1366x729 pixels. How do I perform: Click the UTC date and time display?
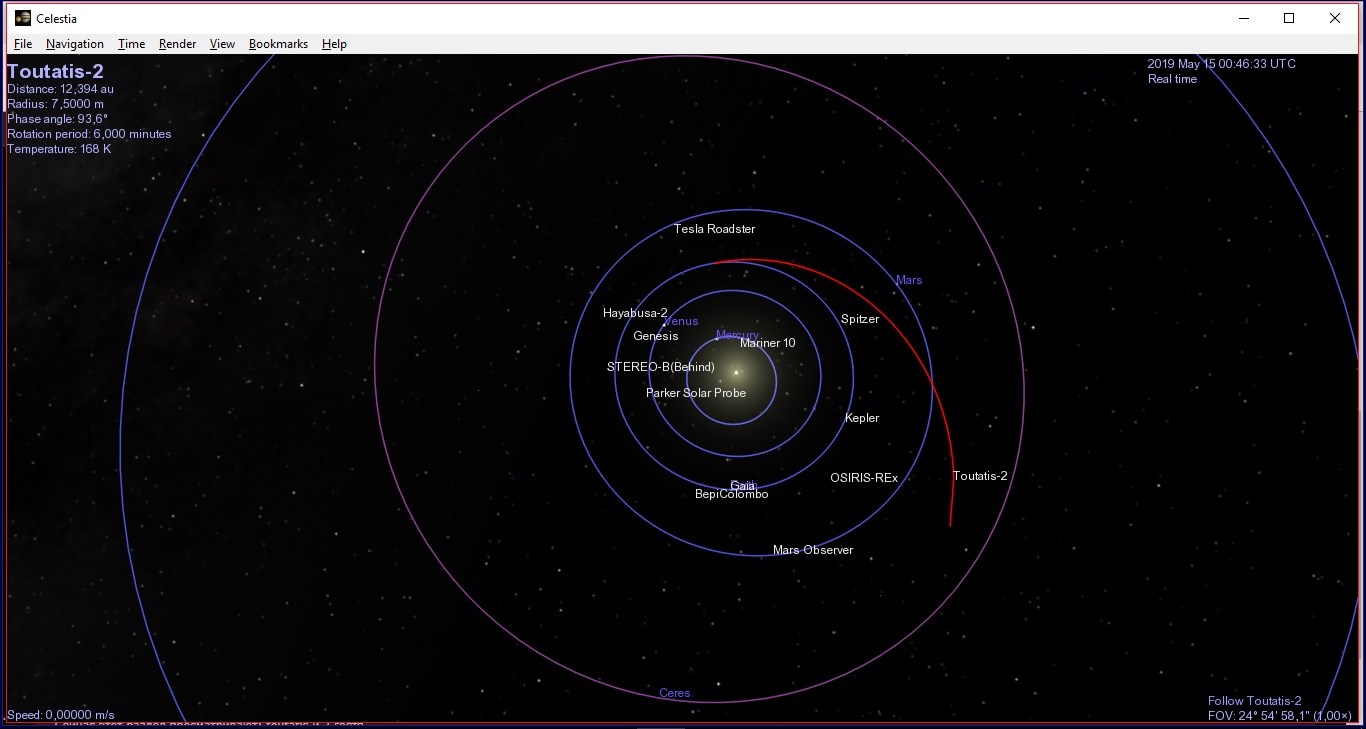[x=1221, y=64]
